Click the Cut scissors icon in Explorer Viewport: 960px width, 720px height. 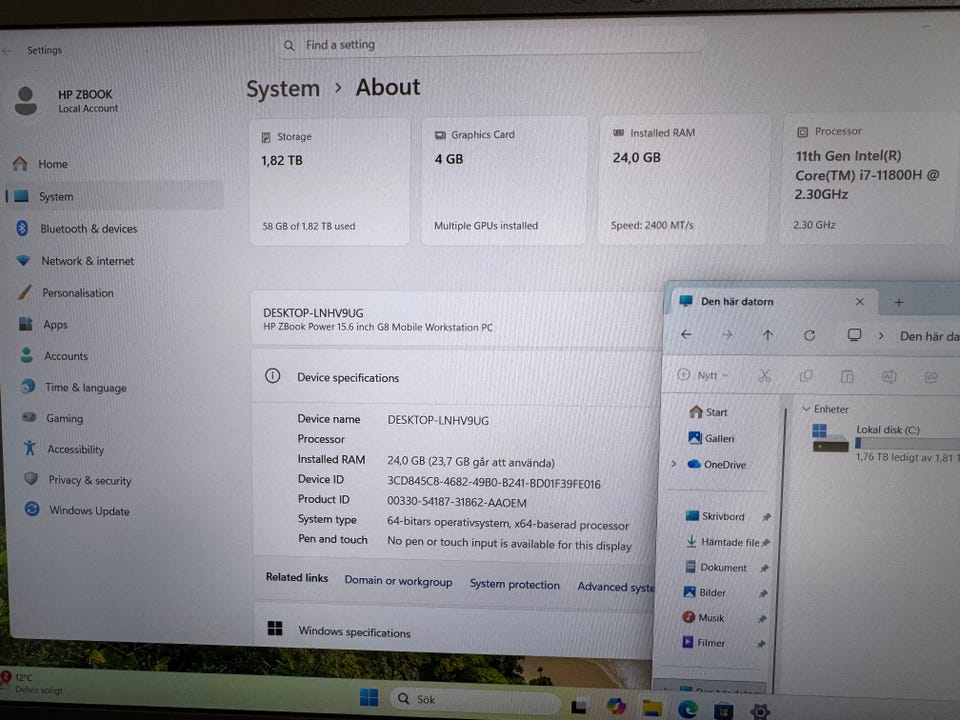tap(764, 376)
